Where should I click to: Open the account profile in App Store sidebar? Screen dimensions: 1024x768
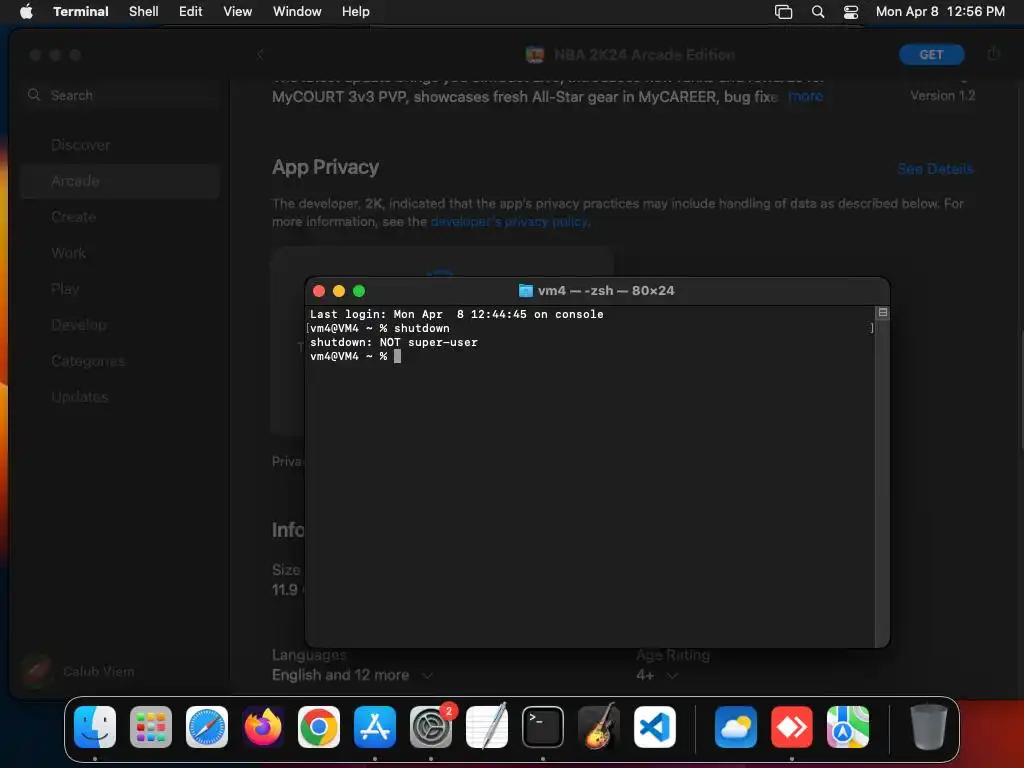click(78, 671)
